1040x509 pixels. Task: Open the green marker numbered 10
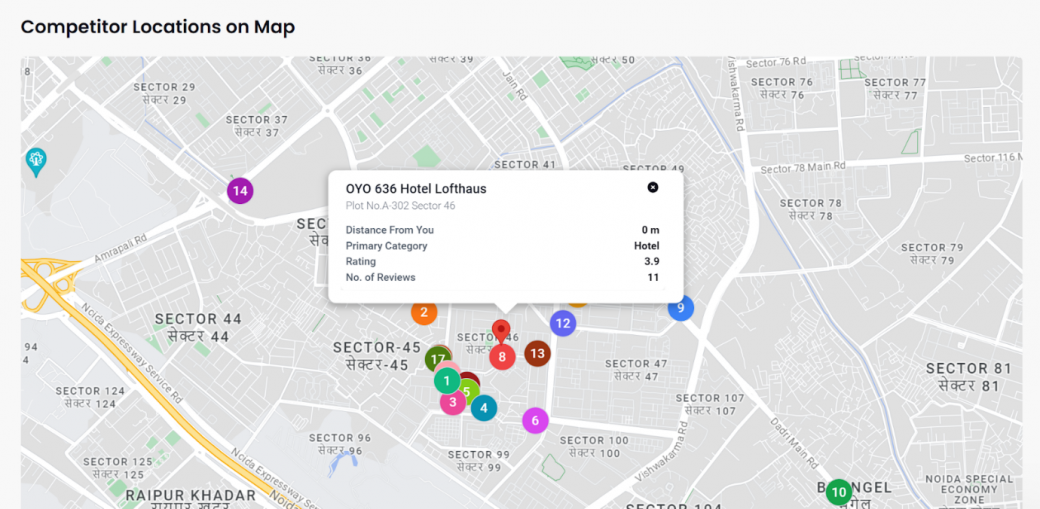(839, 492)
